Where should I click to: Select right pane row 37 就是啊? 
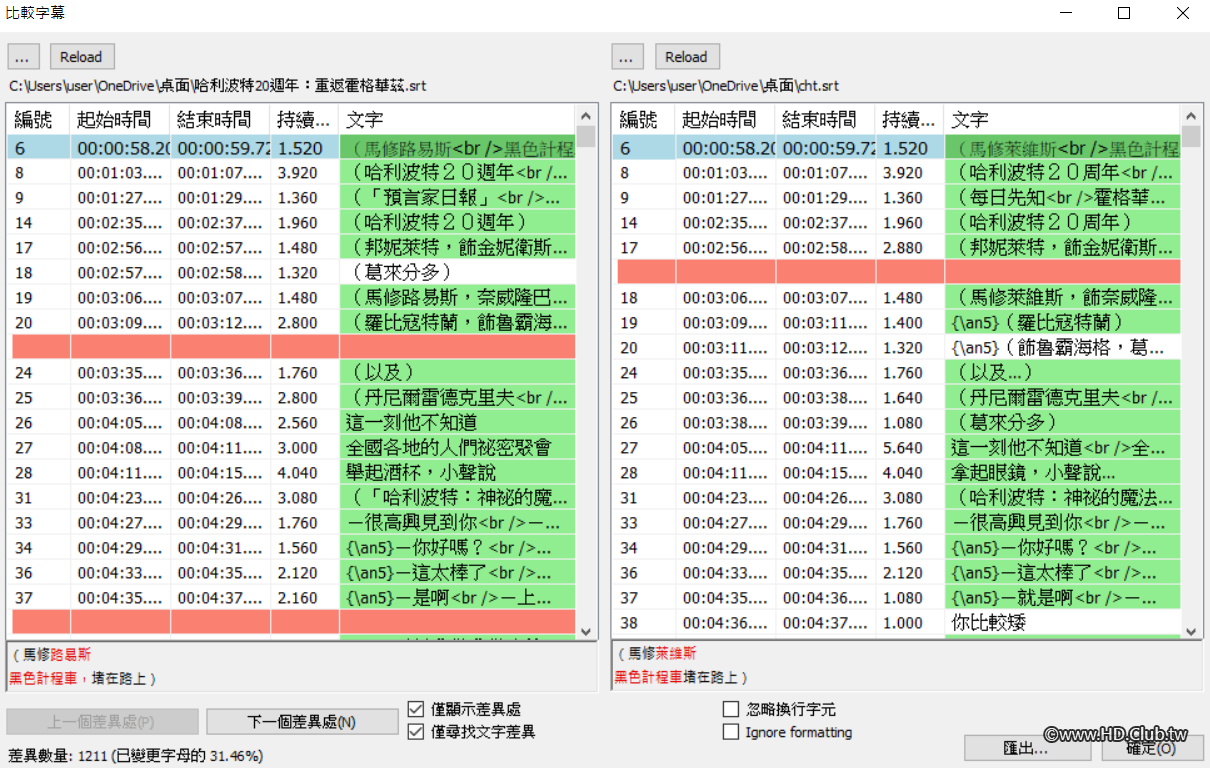[897, 598]
